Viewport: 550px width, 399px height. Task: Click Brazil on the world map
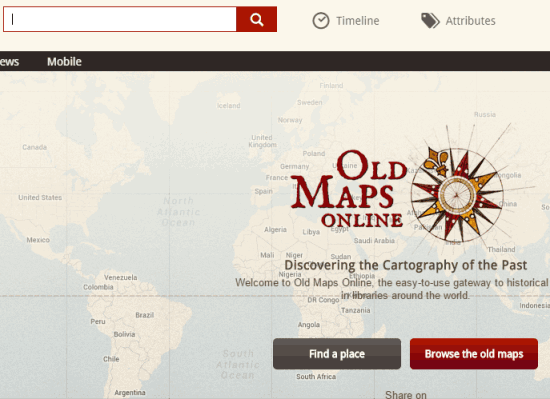[x=145, y=315]
